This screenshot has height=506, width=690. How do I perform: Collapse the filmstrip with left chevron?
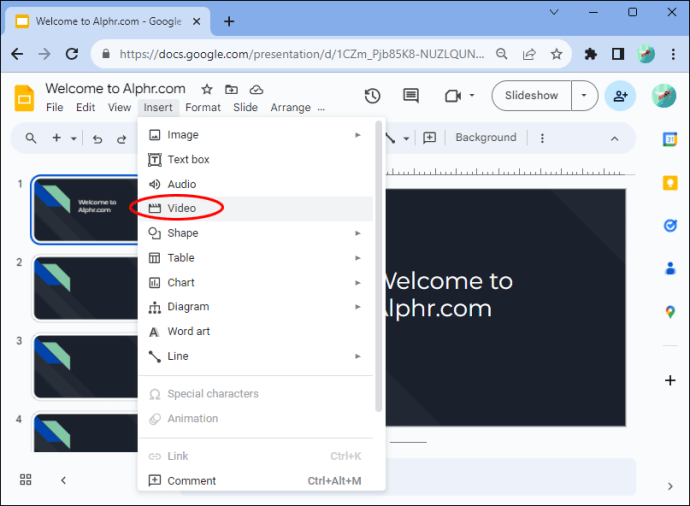63,480
